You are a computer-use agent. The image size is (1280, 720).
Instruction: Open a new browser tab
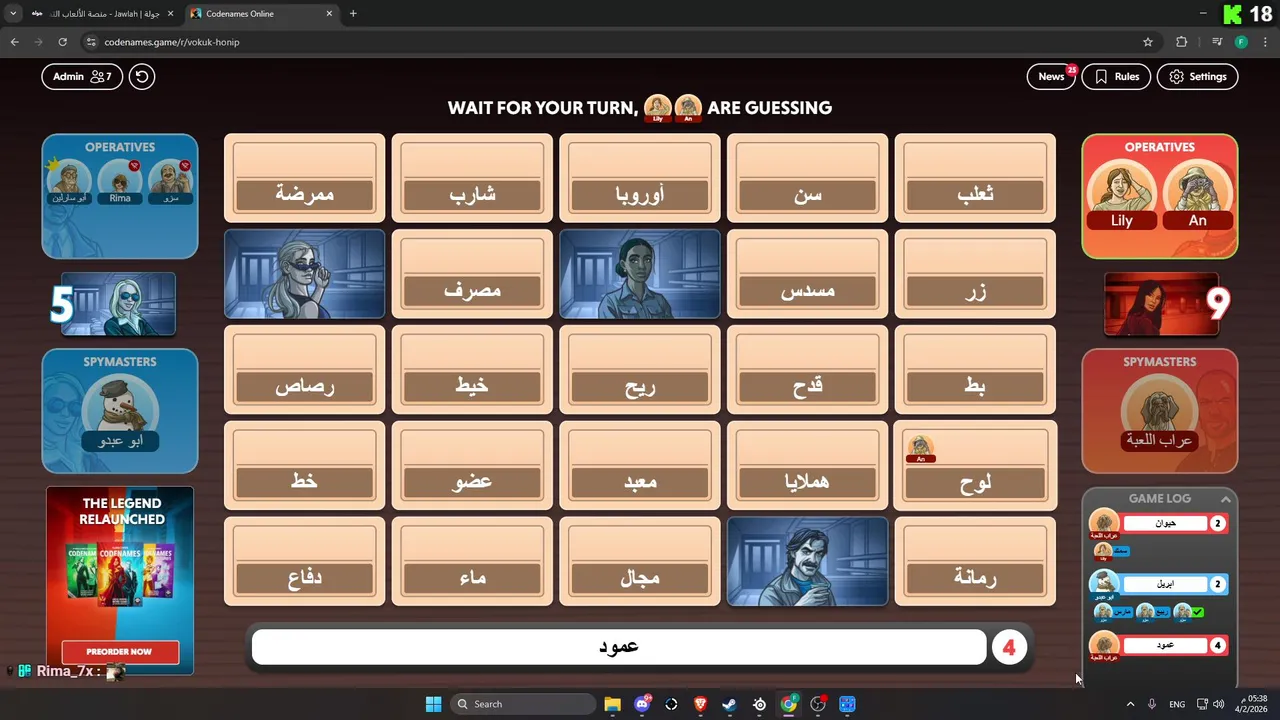pos(353,14)
